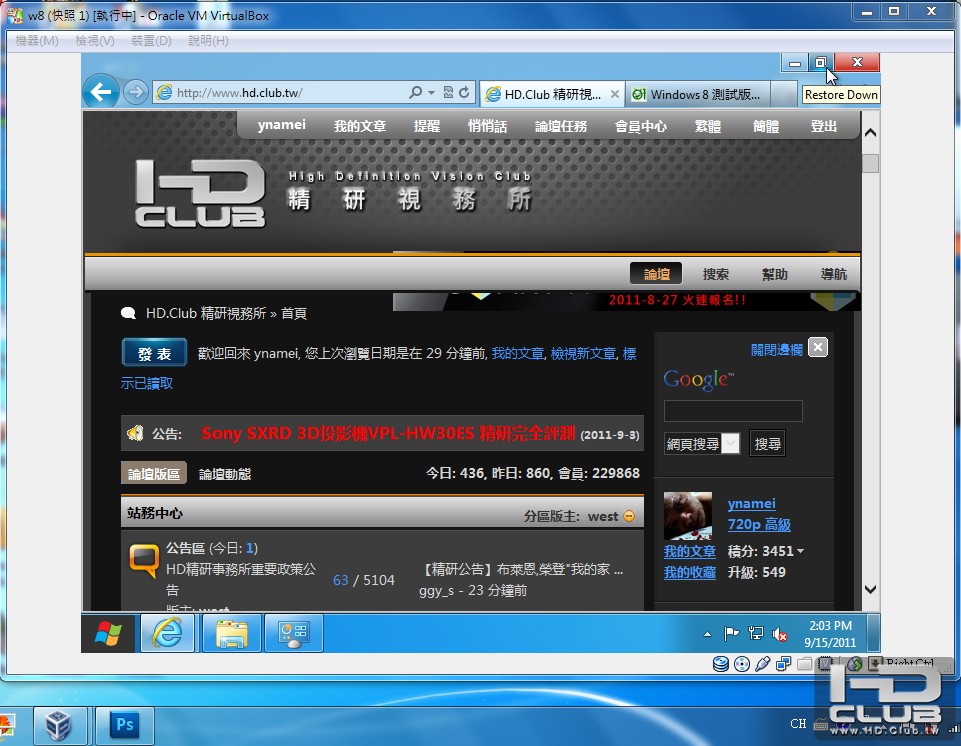Switch to Windows 8 測試版 tab

click(x=698, y=94)
